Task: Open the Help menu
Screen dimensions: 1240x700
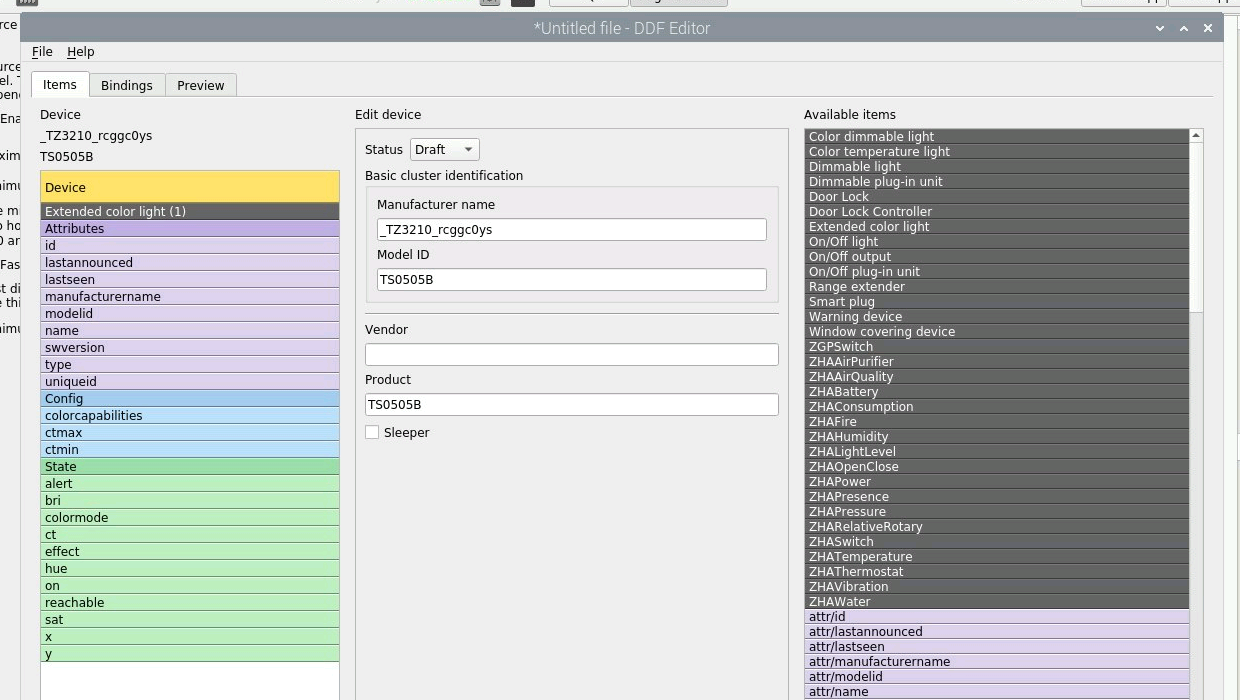Action: click(x=81, y=52)
